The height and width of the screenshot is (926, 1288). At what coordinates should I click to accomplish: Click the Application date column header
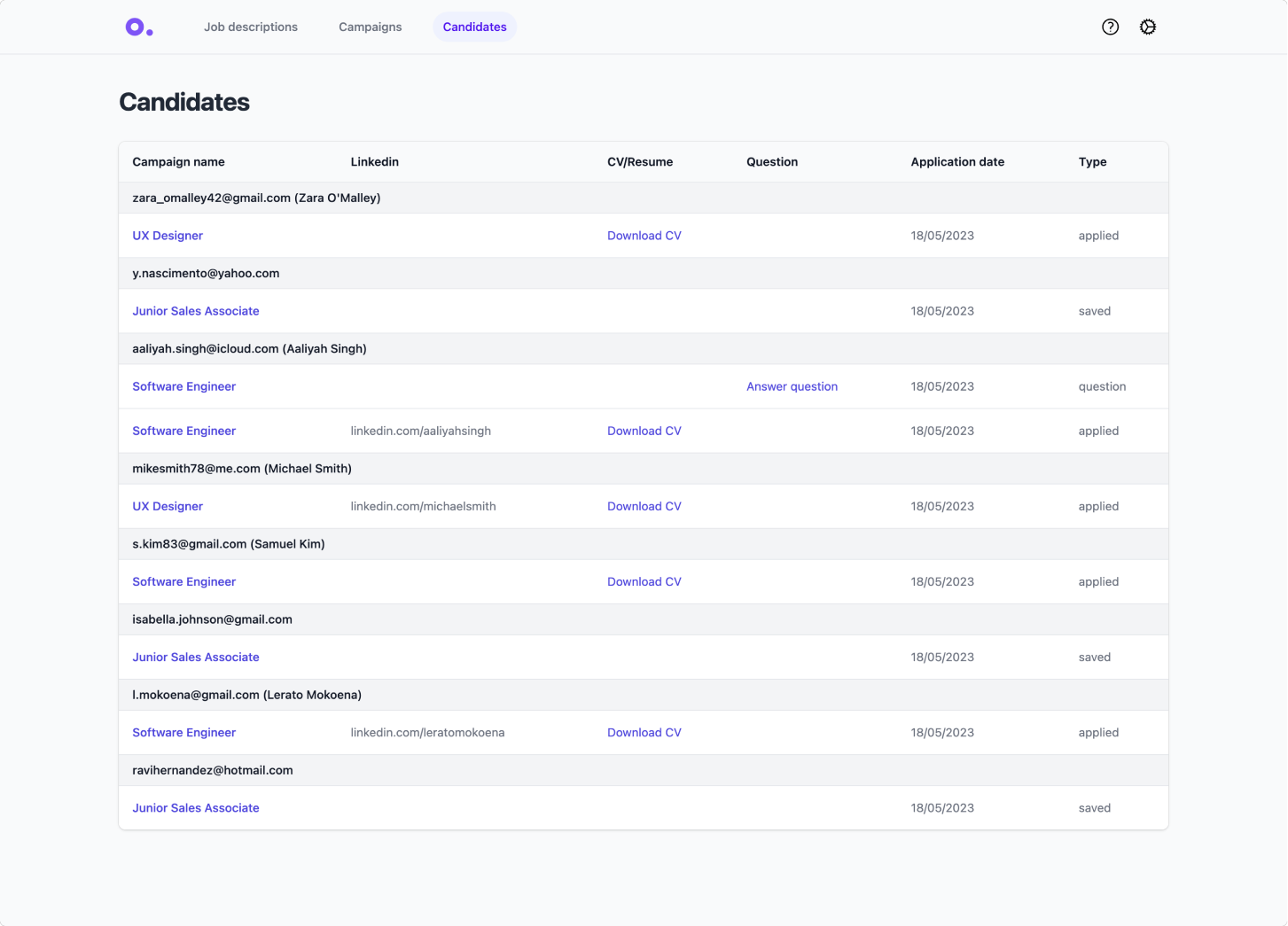coord(957,161)
